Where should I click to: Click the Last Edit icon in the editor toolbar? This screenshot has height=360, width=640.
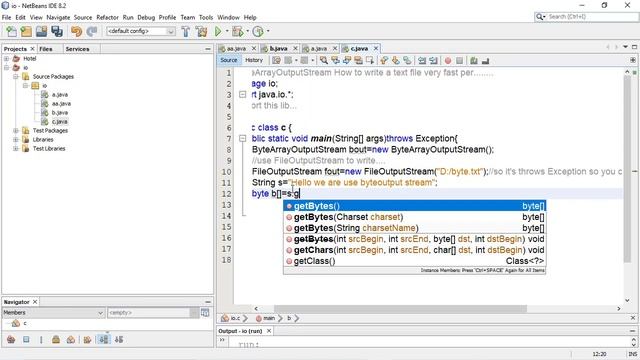[x=276, y=60]
